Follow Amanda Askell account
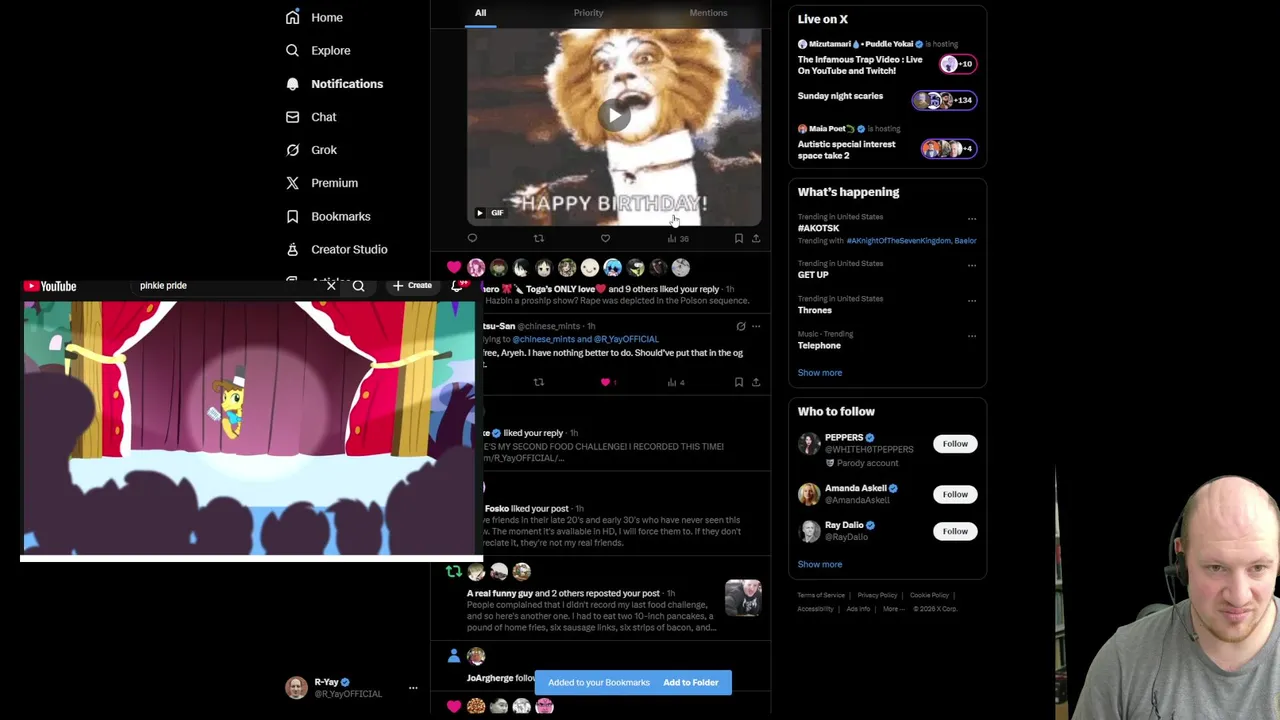This screenshot has height=720, width=1280. coord(955,494)
